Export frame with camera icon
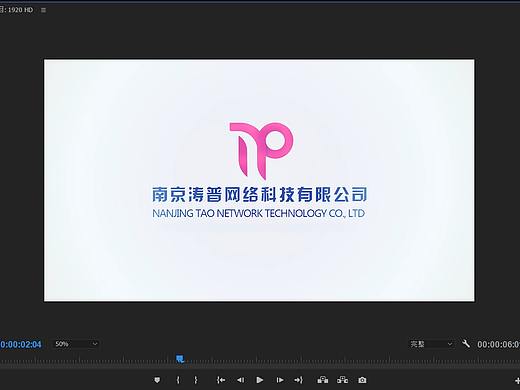Screen dimensions: 520x390 (362, 380)
